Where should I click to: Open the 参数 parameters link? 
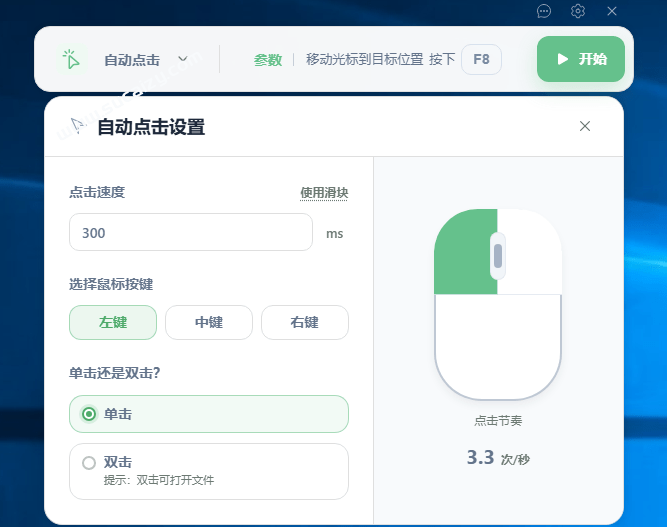pyautogui.click(x=268, y=60)
